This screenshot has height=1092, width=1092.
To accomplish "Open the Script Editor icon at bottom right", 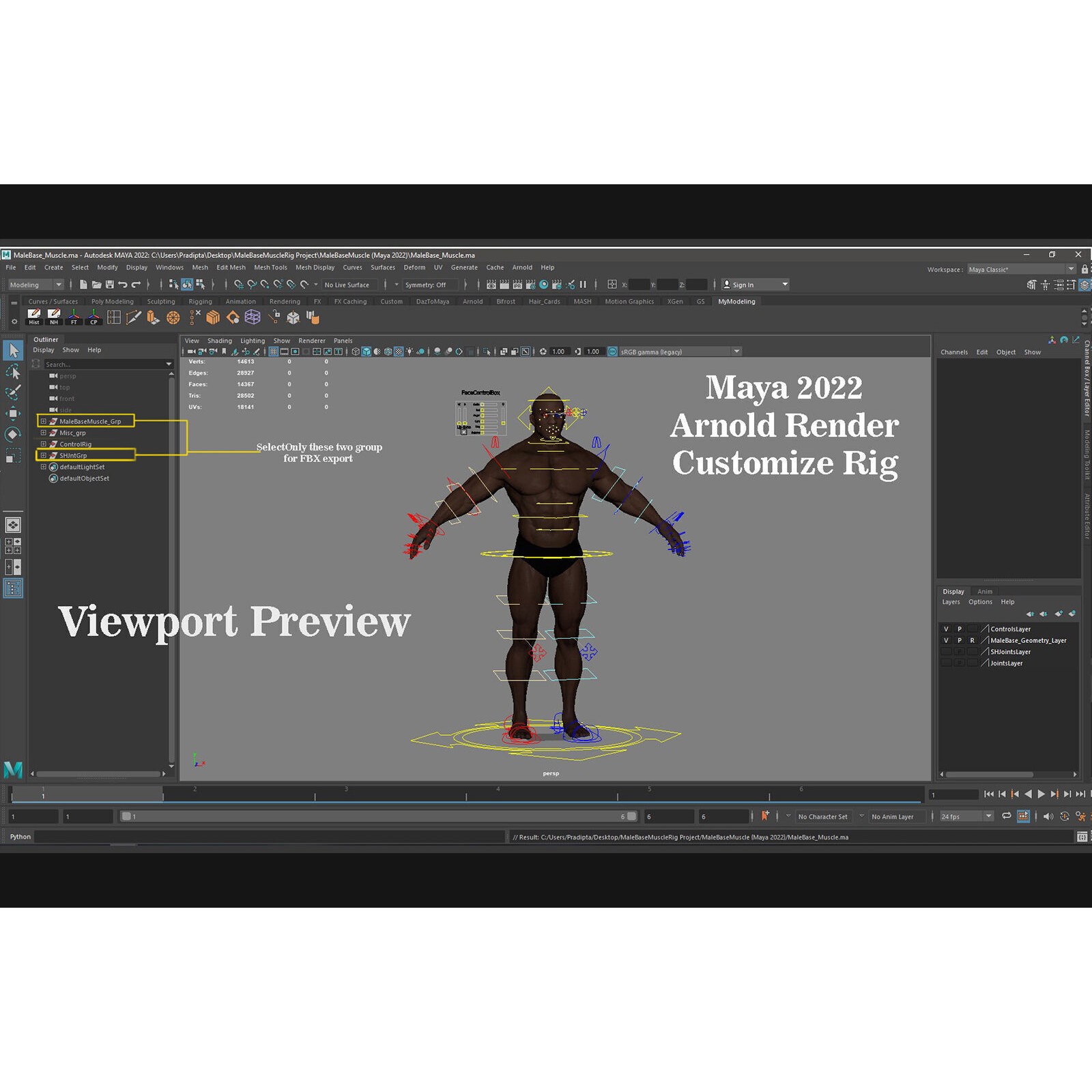I will 1082,837.
